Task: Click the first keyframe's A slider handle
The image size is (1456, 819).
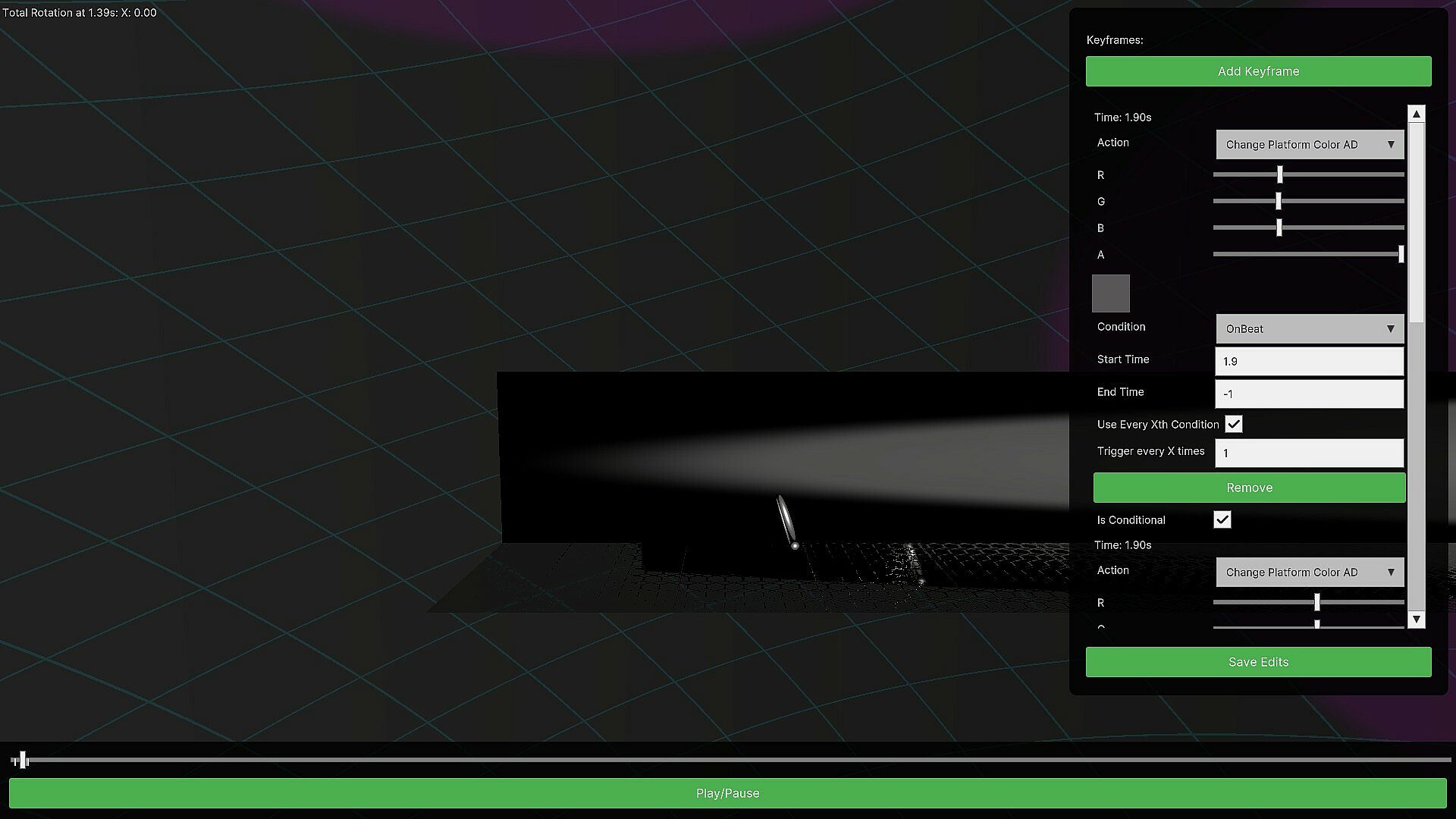Action: click(1401, 255)
